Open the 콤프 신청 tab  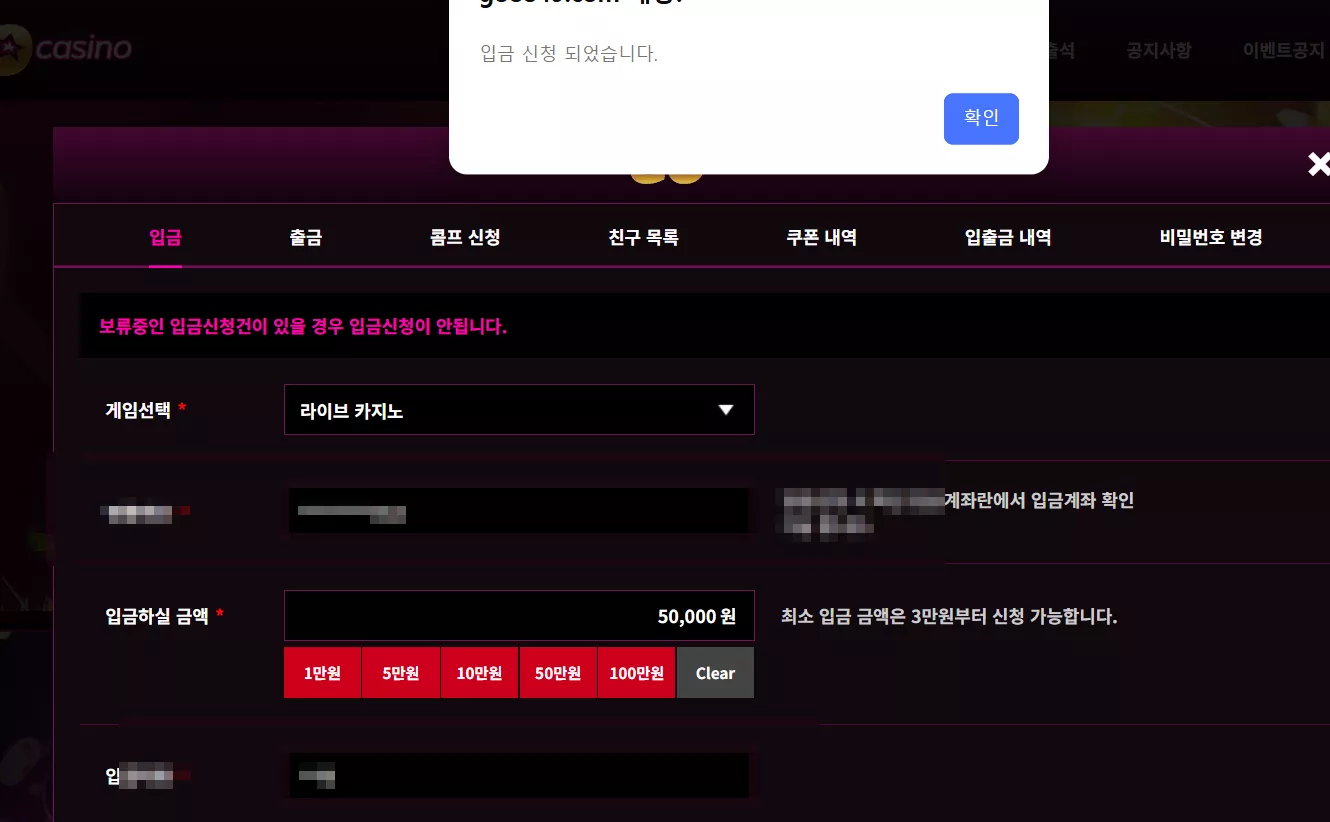pos(465,238)
